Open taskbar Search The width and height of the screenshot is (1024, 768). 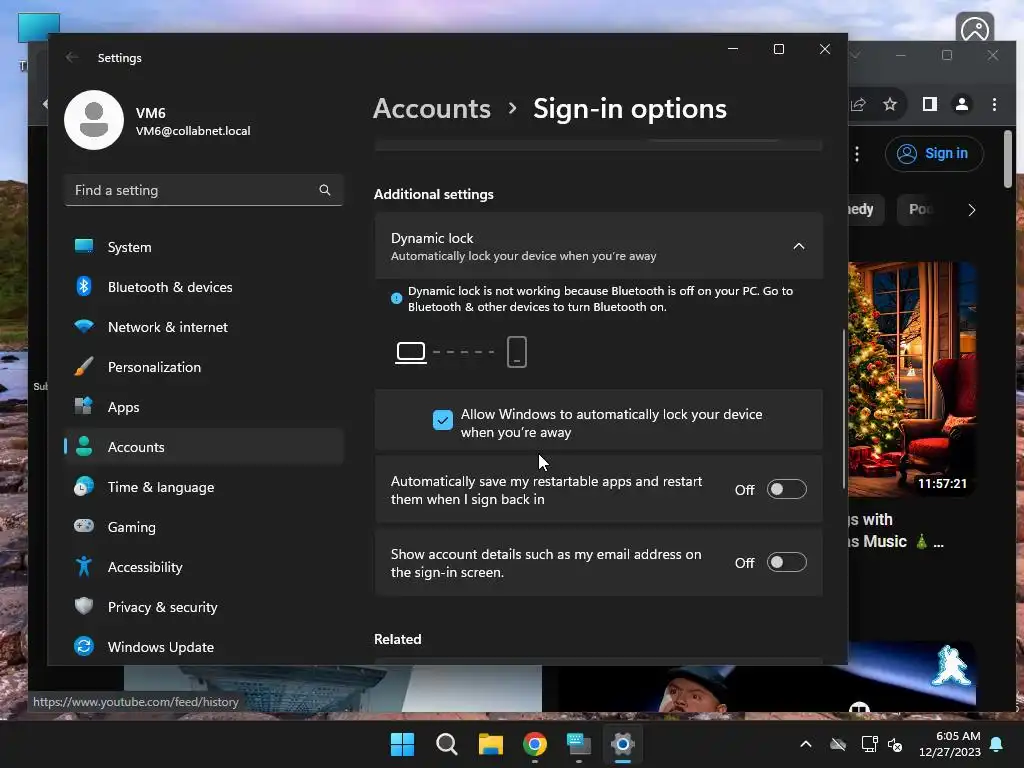click(447, 744)
